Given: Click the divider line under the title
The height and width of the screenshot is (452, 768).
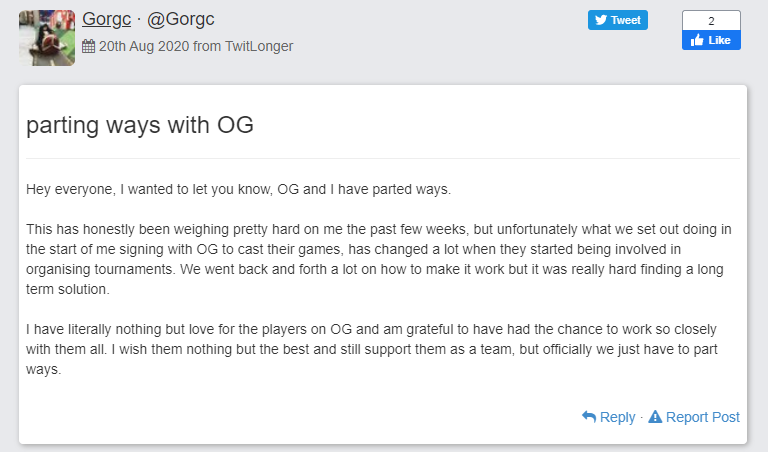Looking at the screenshot, I should pyautogui.click(x=382, y=158).
